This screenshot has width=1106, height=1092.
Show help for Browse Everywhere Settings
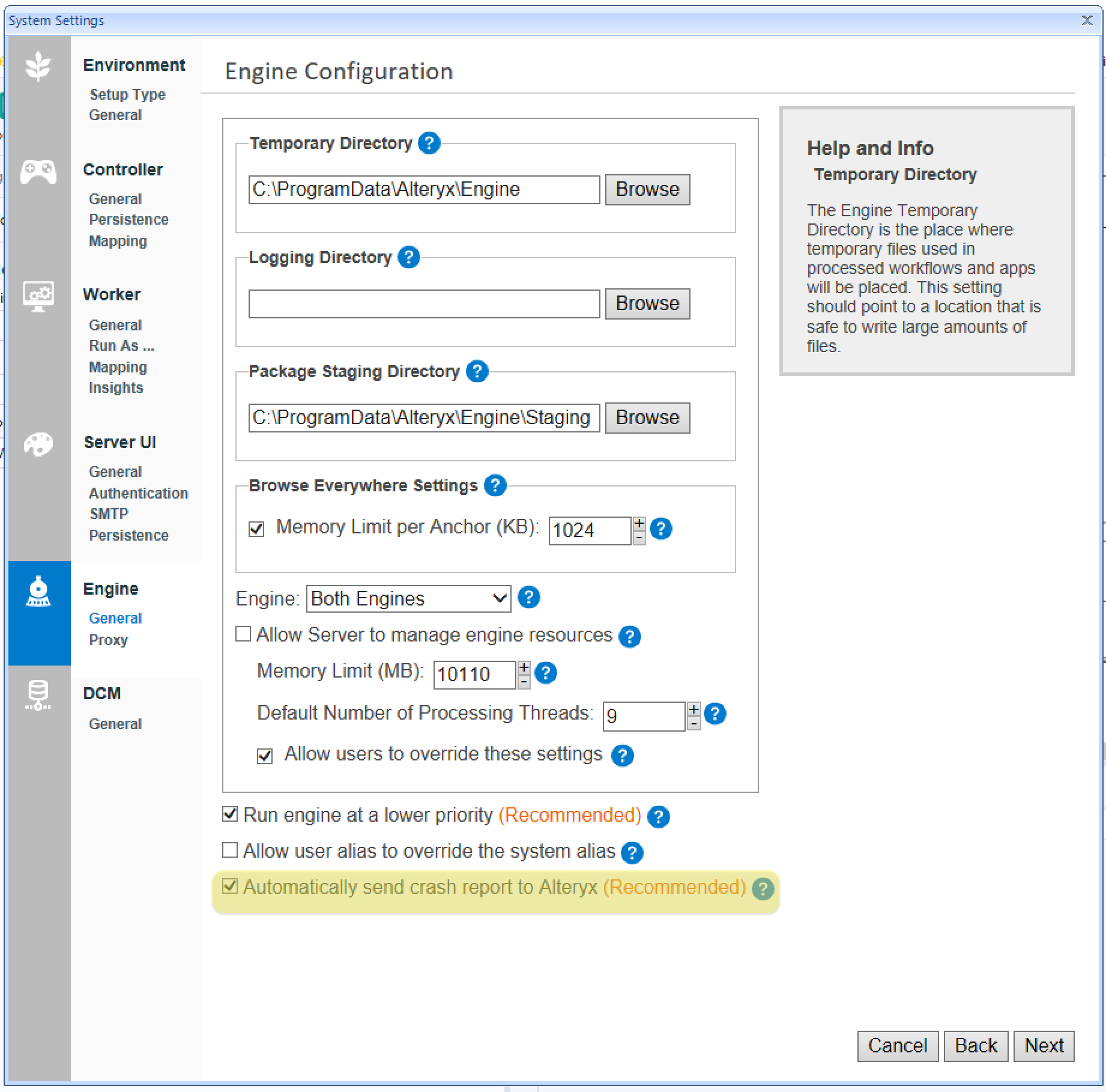click(495, 485)
